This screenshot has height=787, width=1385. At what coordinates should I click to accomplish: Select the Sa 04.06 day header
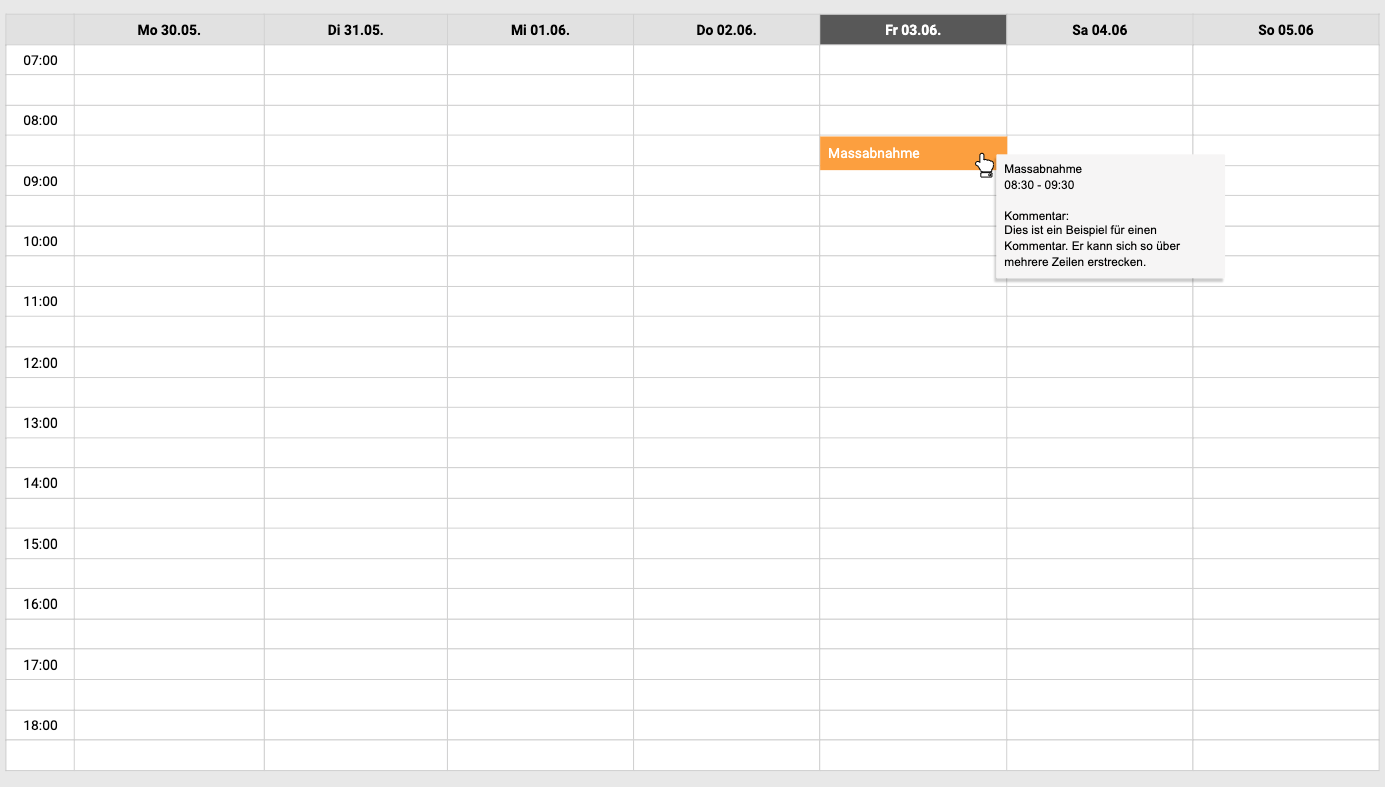click(1099, 30)
